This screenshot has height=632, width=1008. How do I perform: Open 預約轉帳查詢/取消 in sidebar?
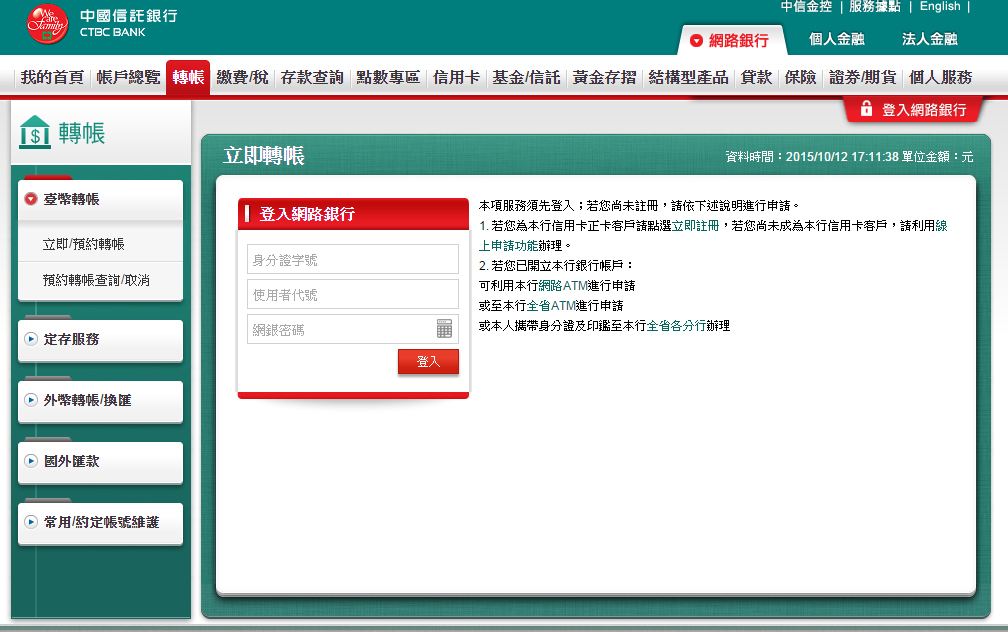(x=96, y=280)
